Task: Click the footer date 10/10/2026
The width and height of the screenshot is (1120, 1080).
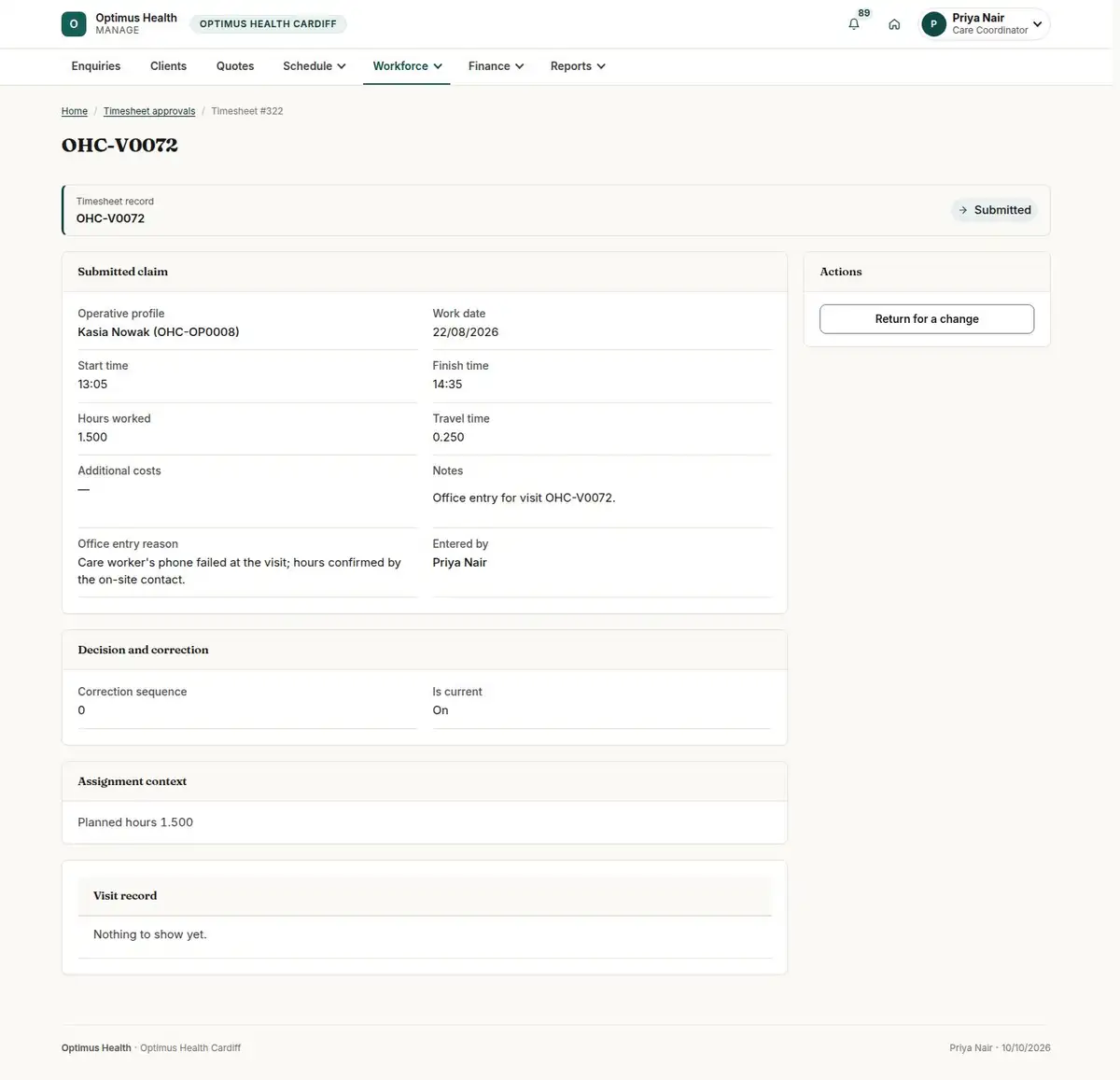Action: 1026,1048
